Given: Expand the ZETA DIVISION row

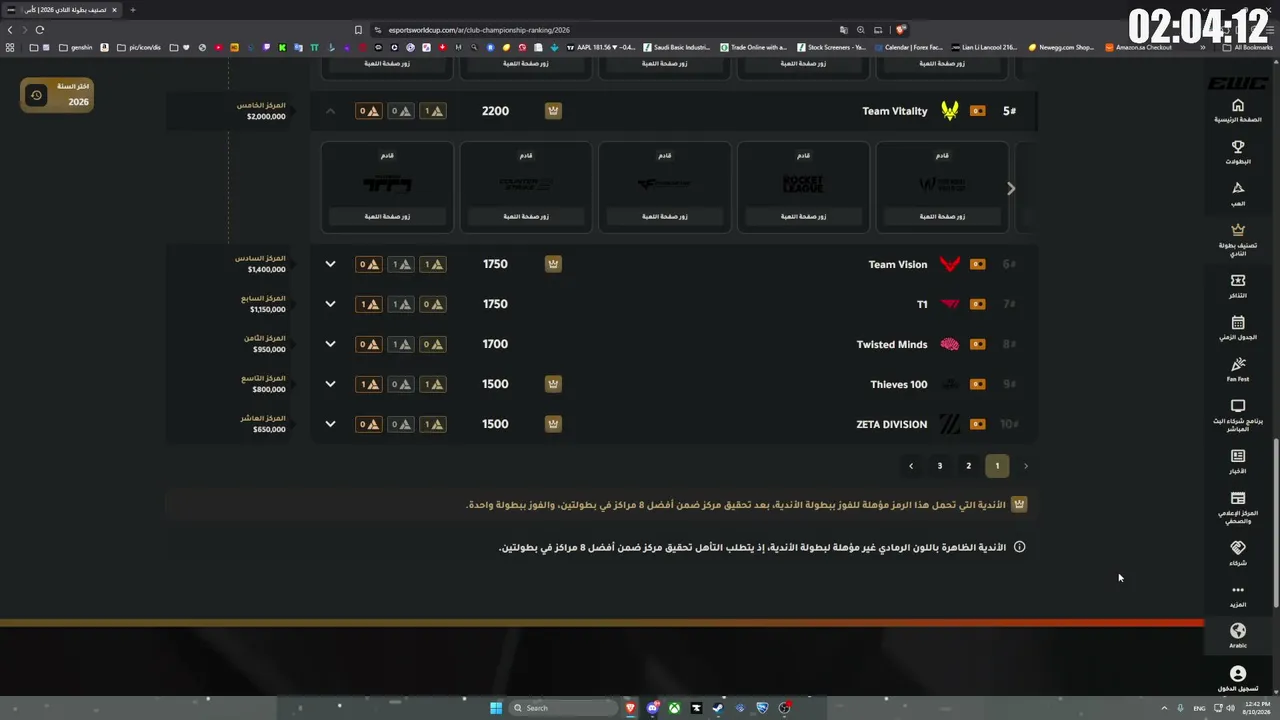Looking at the screenshot, I should 330,424.
